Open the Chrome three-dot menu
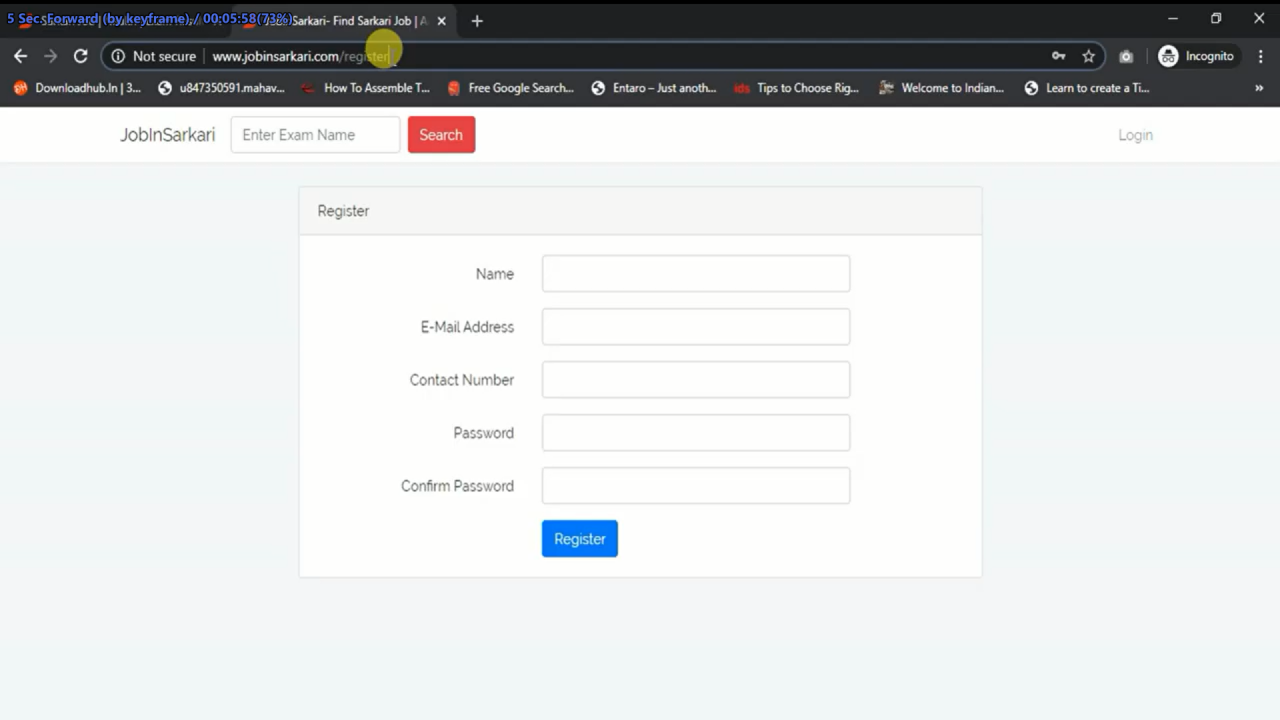The image size is (1280, 720). (x=1260, y=56)
